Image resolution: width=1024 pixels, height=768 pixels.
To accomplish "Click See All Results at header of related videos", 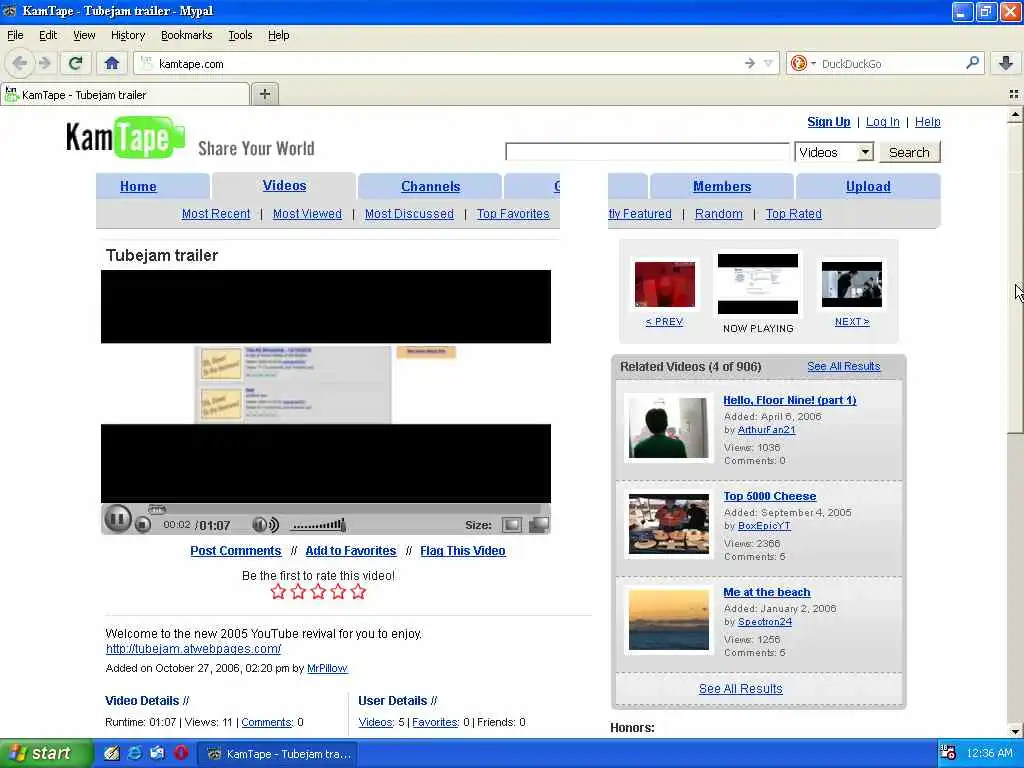I will (844, 366).
